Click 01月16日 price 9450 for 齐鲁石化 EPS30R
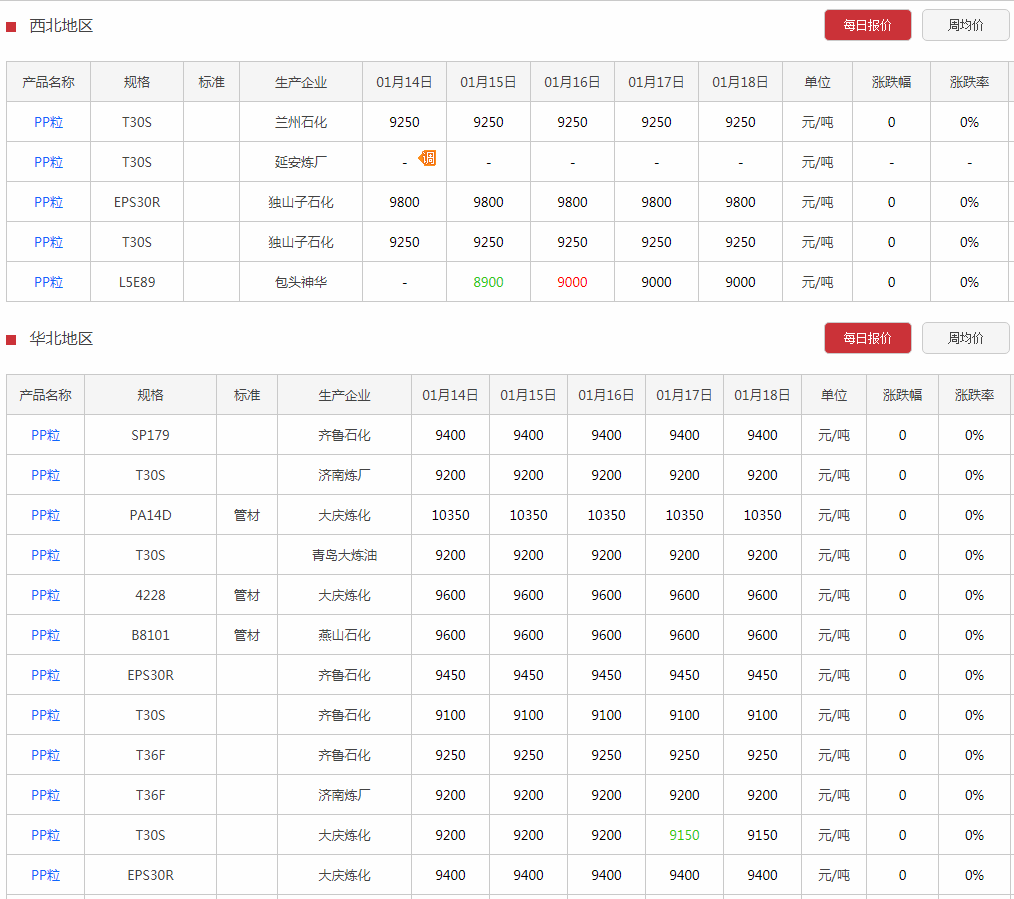The image size is (1014, 899). pyautogui.click(x=606, y=676)
